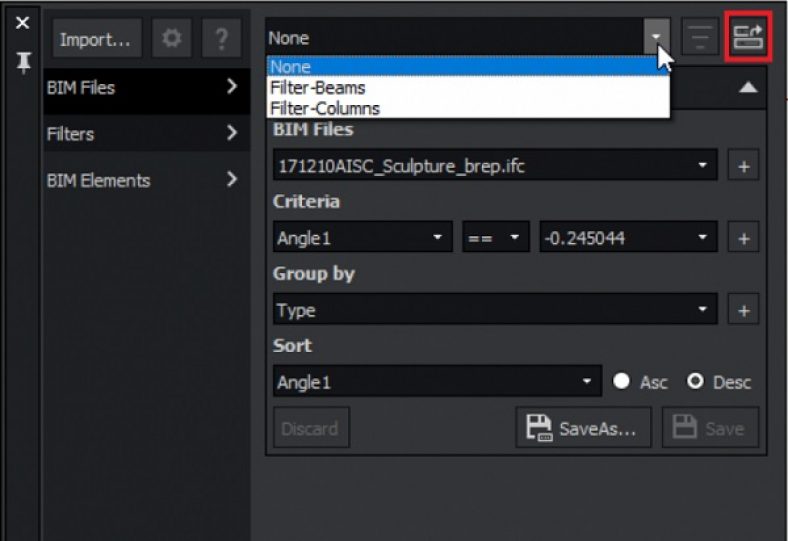Toggle the filter selection dropdown arrow
The width and height of the screenshot is (788, 541).
pos(656,37)
